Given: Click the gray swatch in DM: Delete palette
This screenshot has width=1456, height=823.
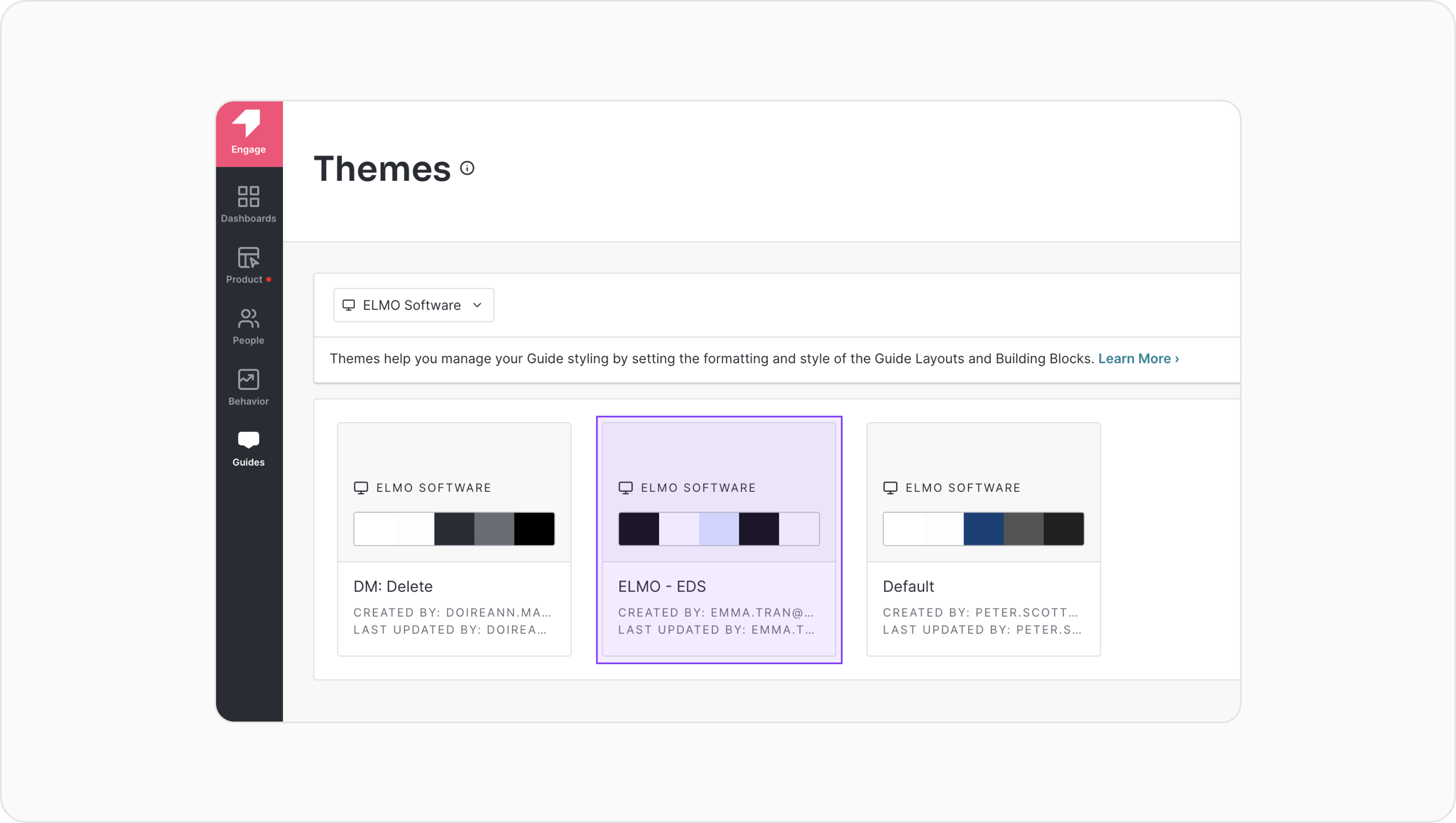Looking at the screenshot, I should [x=494, y=528].
